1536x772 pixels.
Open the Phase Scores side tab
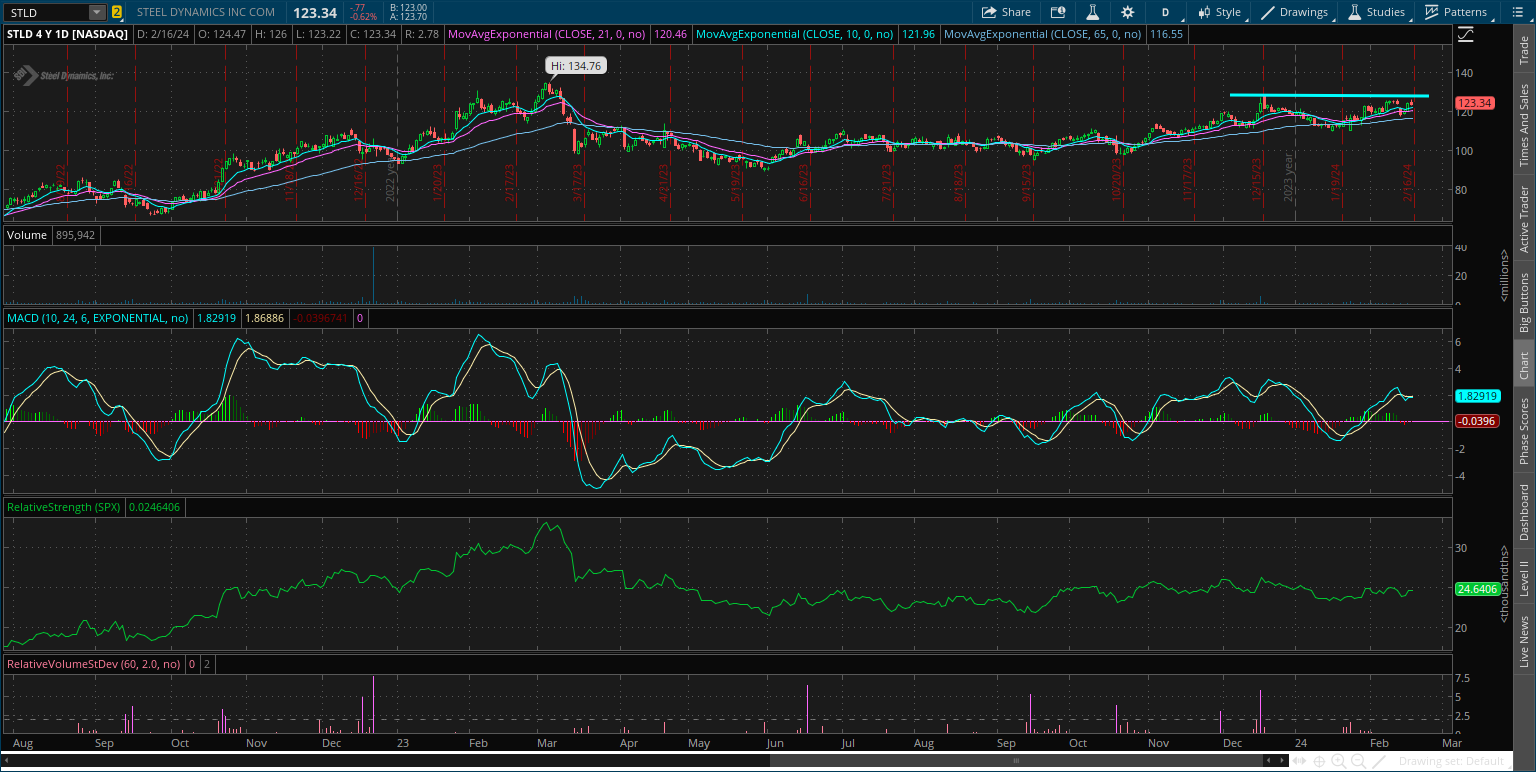[x=1524, y=428]
